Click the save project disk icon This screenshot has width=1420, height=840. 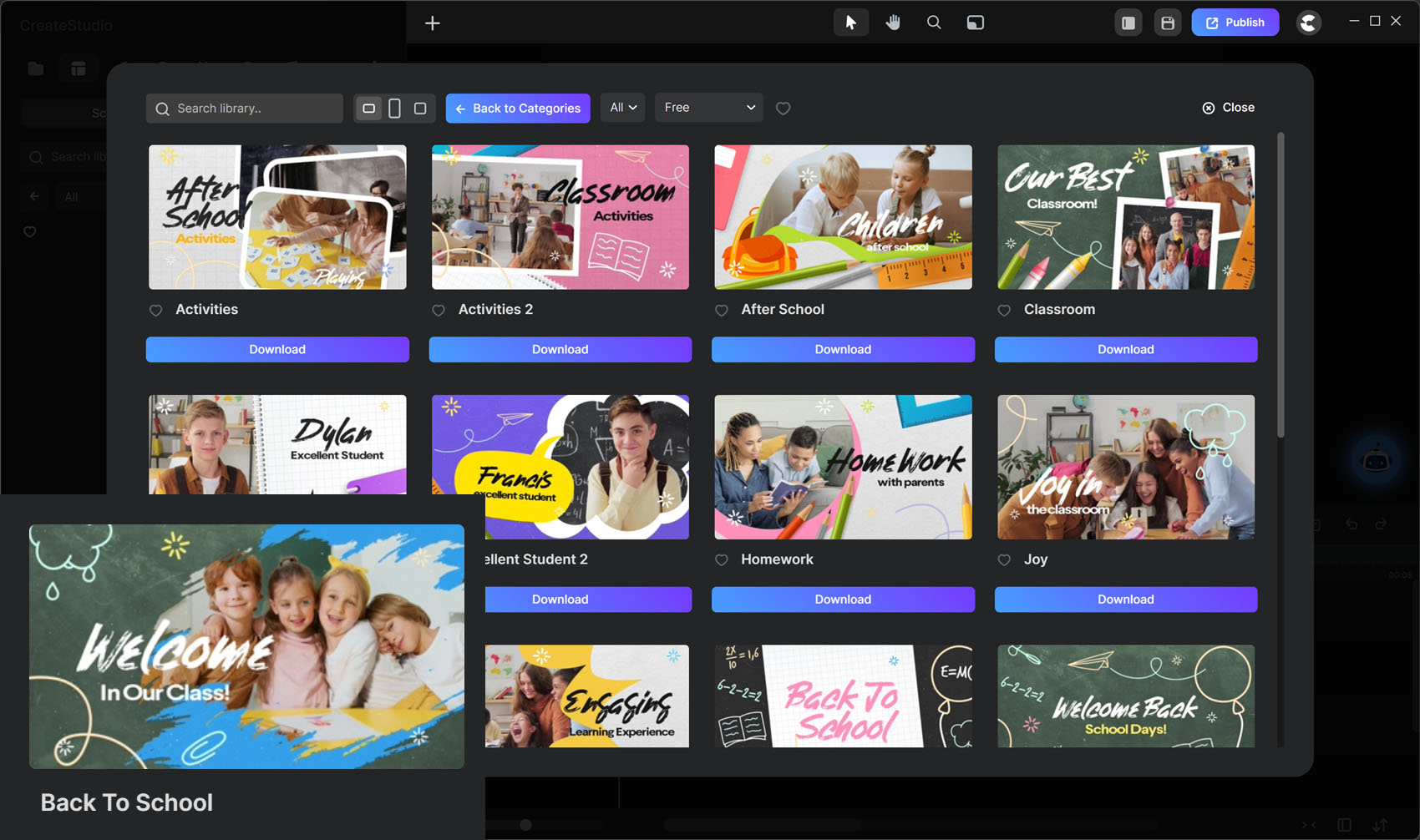click(x=1168, y=23)
